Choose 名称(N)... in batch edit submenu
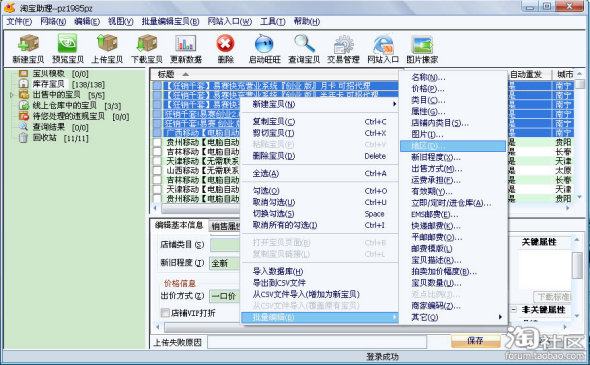The image size is (590, 365). click(x=453, y=78)
